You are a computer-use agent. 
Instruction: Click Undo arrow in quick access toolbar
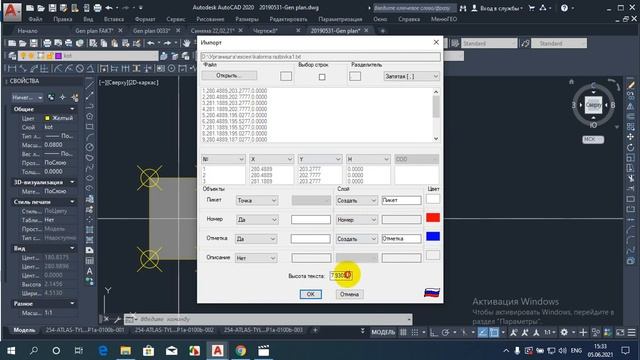[x=109, y=8]
